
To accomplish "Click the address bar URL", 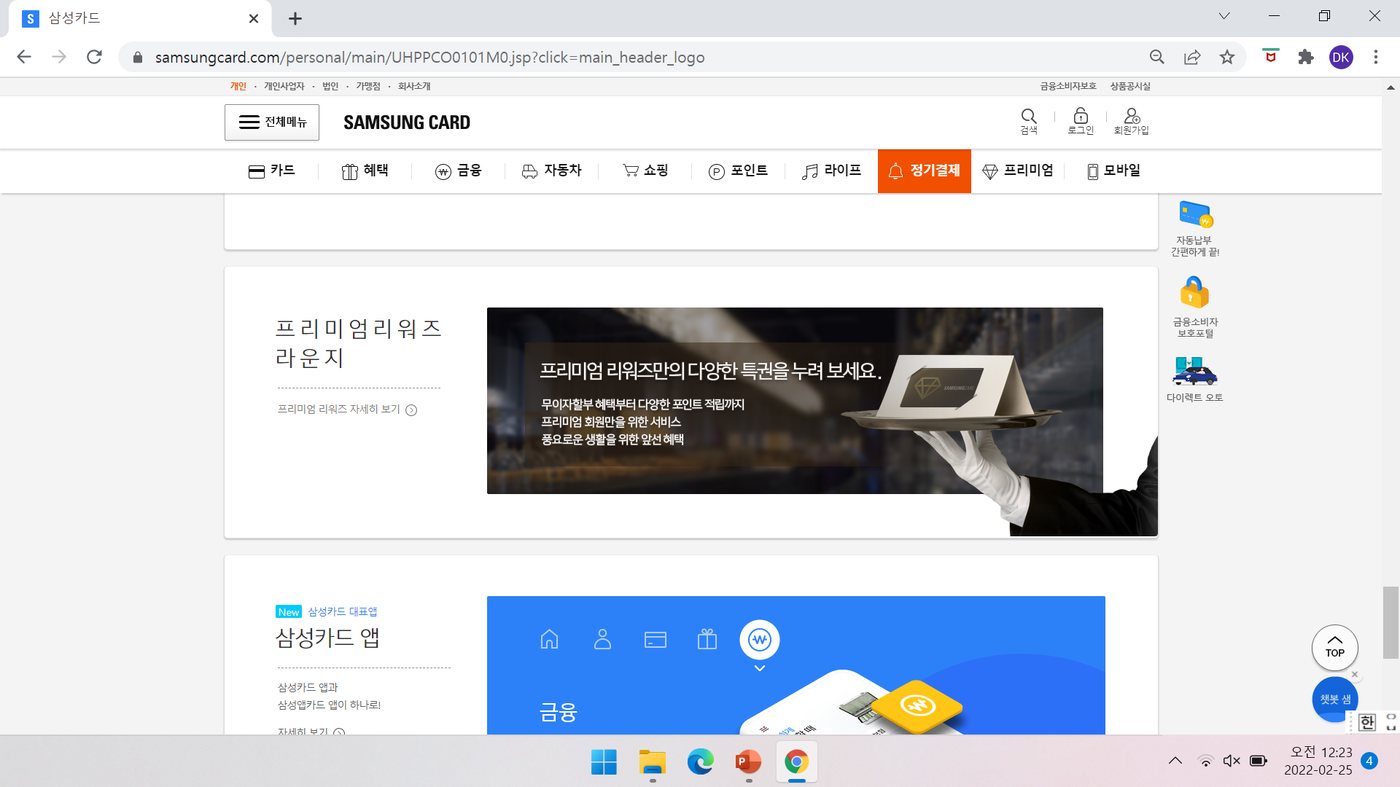I will 430,57.
